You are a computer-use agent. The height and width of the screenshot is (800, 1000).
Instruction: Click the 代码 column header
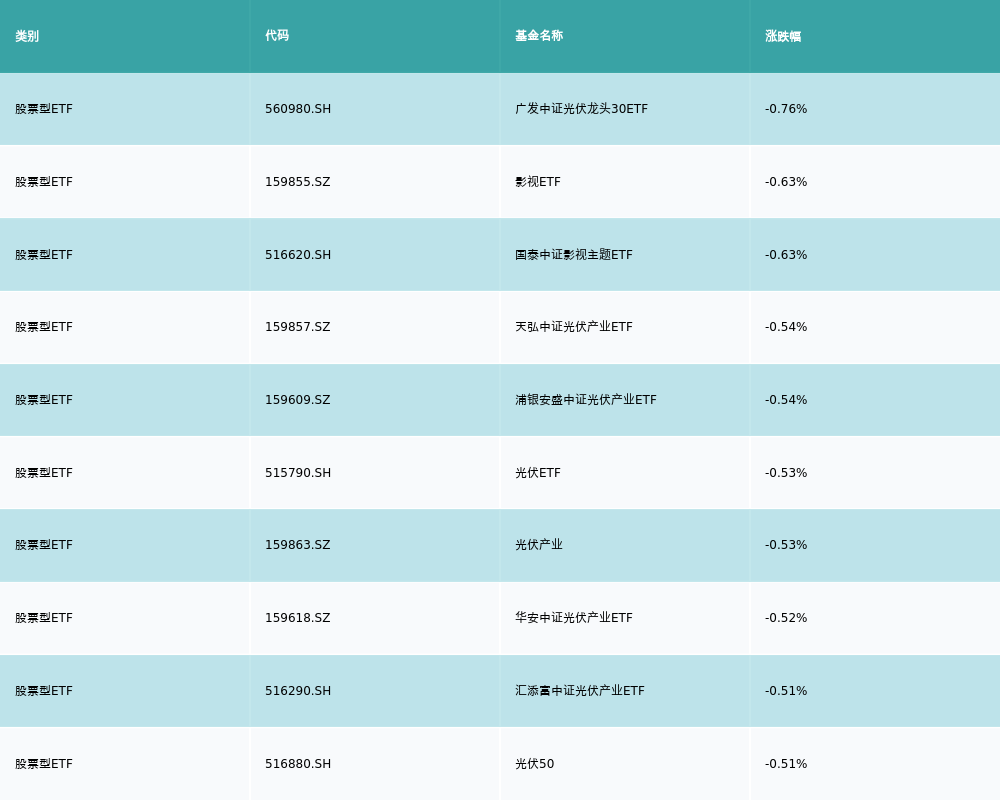tap(277, 36)
